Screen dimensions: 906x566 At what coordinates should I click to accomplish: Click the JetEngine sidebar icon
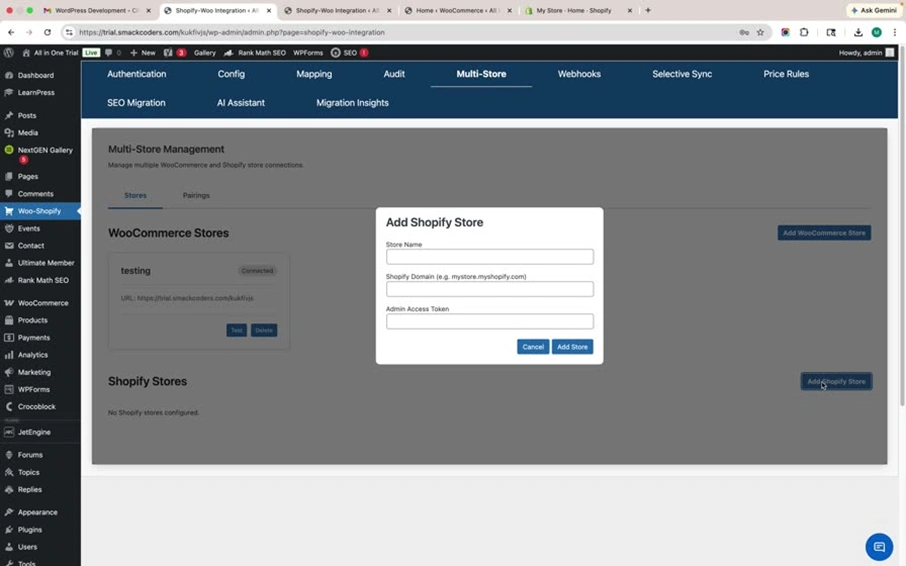[x=9, y=432]
